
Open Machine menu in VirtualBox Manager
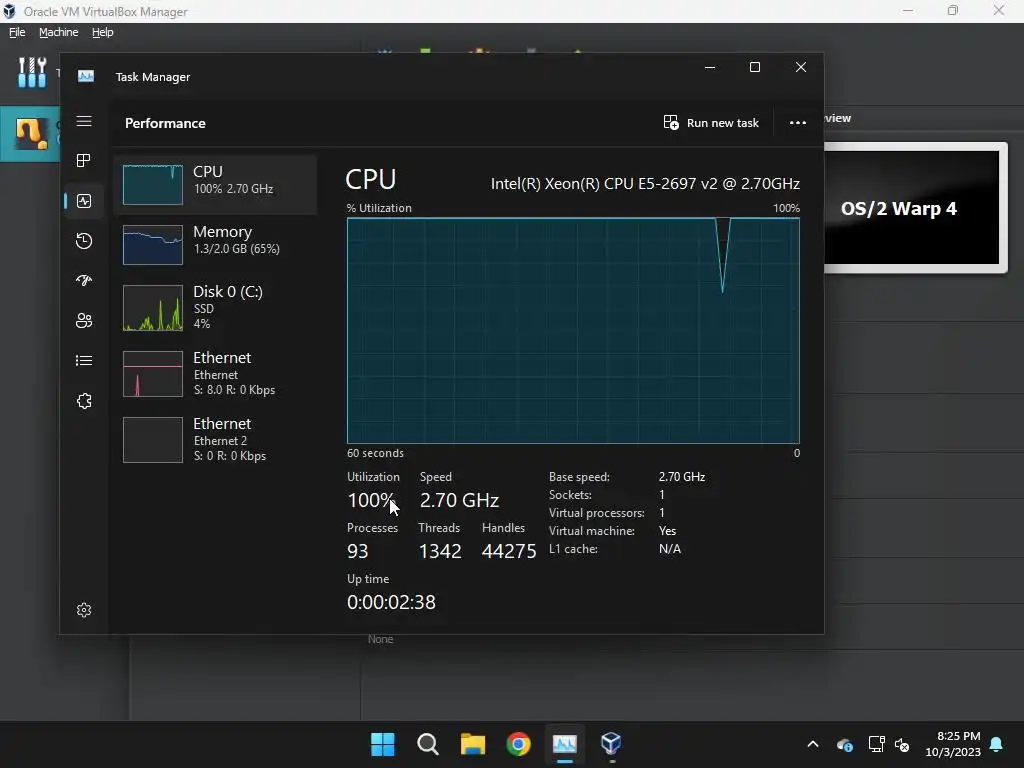58,32
